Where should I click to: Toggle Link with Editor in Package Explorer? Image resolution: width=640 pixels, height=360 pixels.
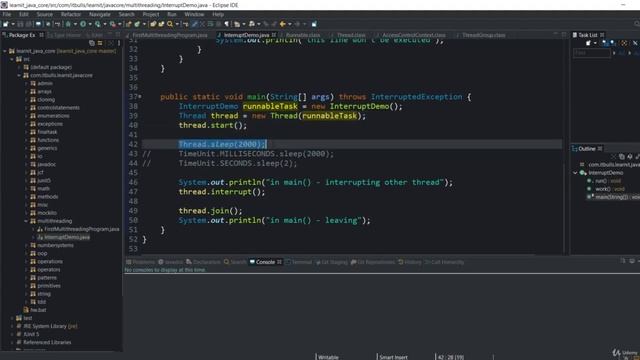[100, 43]
